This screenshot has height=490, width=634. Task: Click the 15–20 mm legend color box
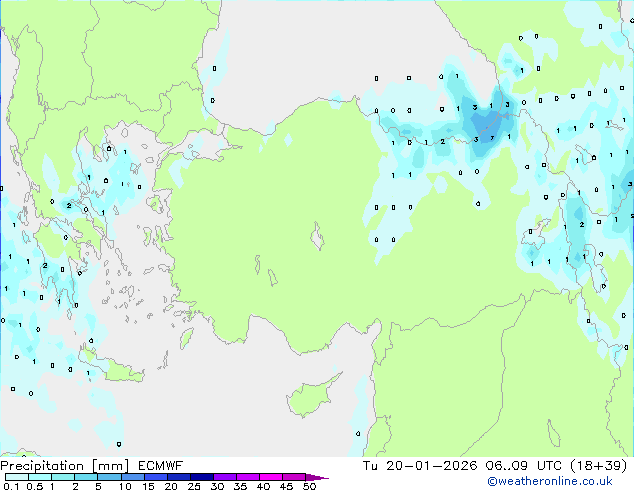pyautogui.click(x=156, y=477)
